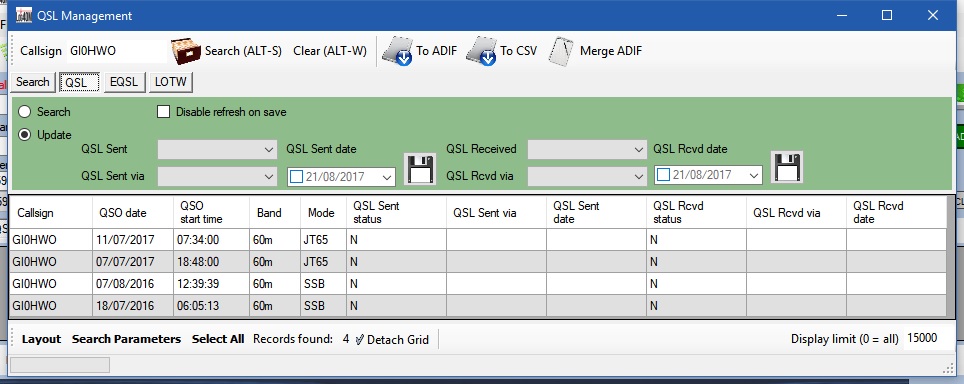
Task: Click start time cell 18:48:00
Action: 211,262
